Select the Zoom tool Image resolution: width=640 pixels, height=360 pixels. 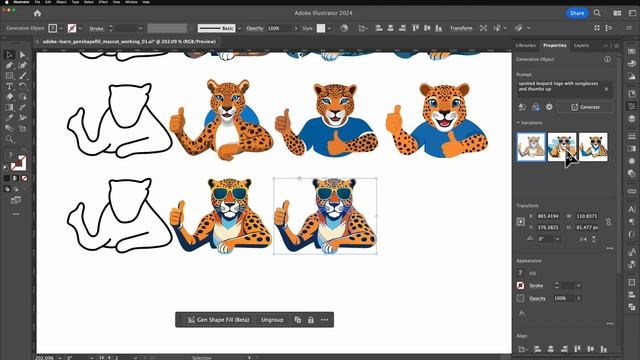9,139
